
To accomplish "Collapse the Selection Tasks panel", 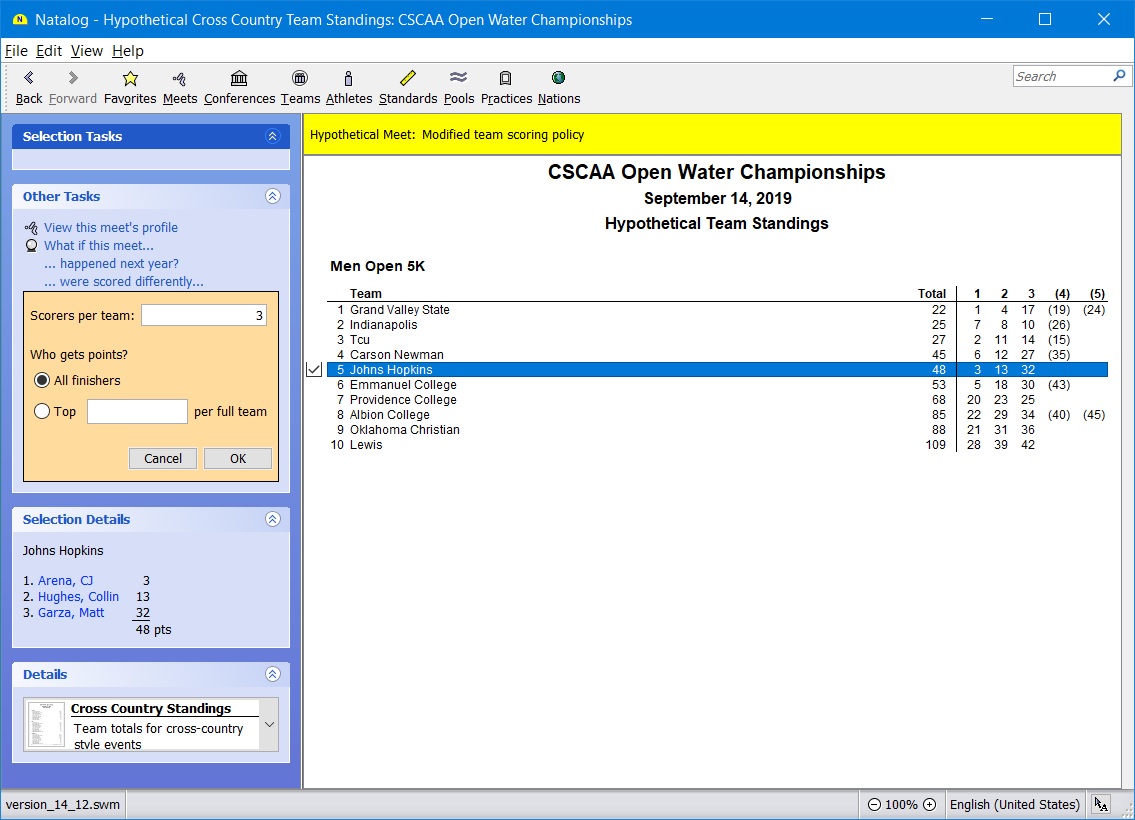I will (272, 137).
